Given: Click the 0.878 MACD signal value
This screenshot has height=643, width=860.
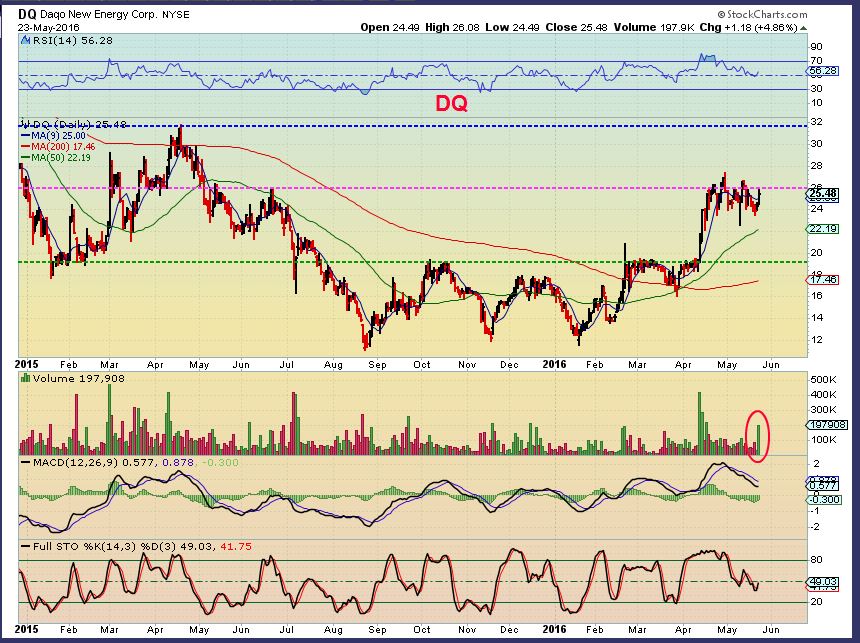Looking at the screenshot, I should 178,462.
